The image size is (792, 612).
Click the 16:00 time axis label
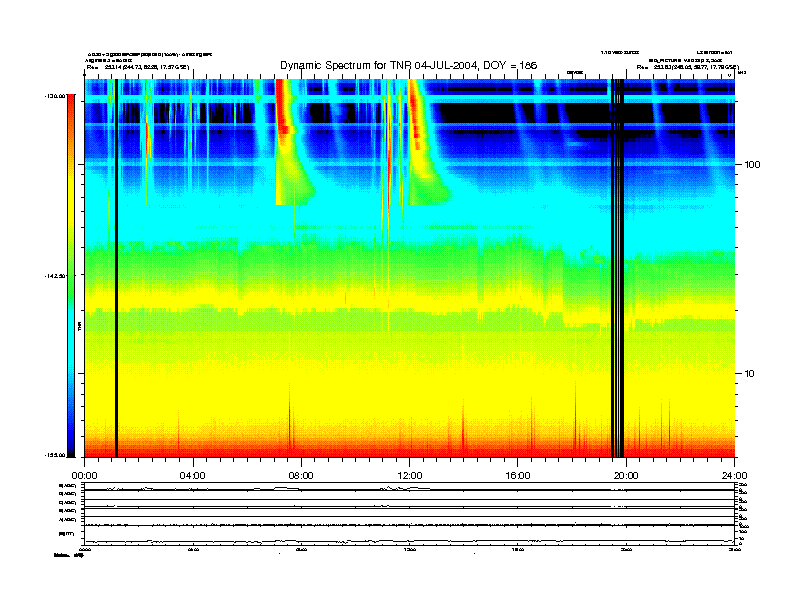pyautogui.click(x=518, y=476)
